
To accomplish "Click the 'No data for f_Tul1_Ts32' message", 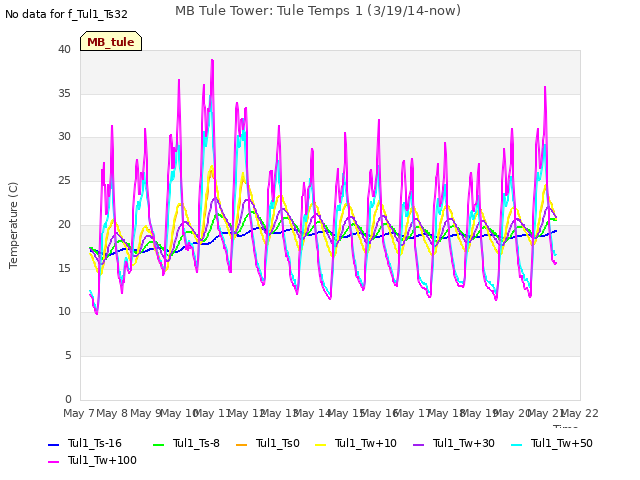I will [66, 14].
